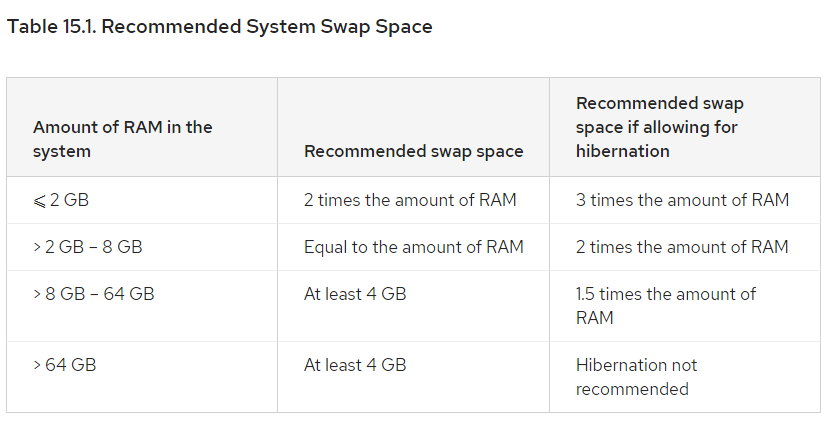The height and width of the screenshot is (424, 831).
Task: Click the '> 64 GB' RAM cell
Action: pos(64,365)
